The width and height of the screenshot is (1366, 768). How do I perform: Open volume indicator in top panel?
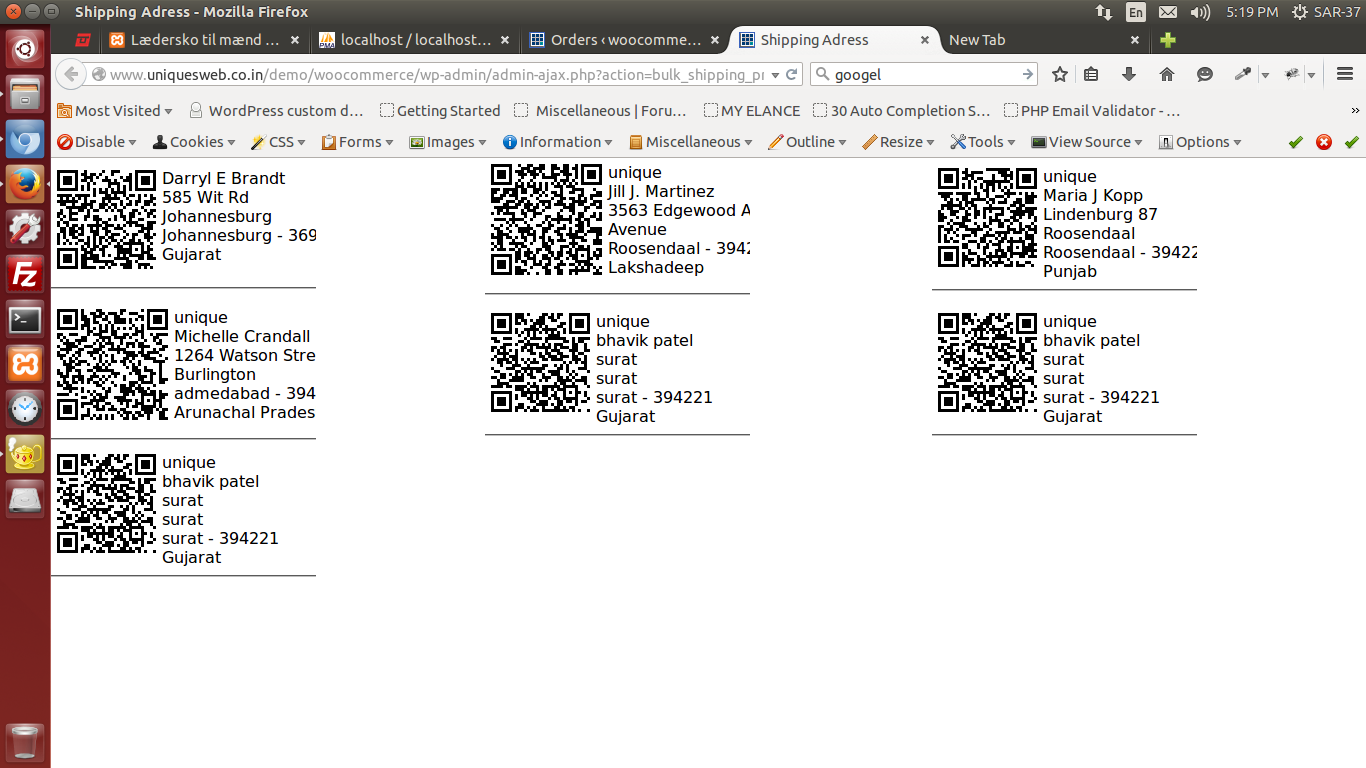(x=1201, y=12)
